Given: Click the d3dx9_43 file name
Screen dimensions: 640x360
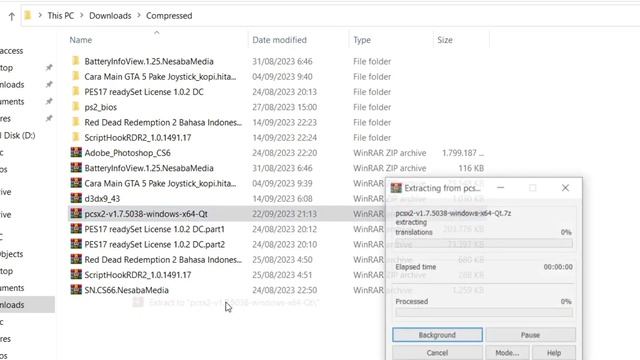Looking at the screenshot, I should (102, 198).
